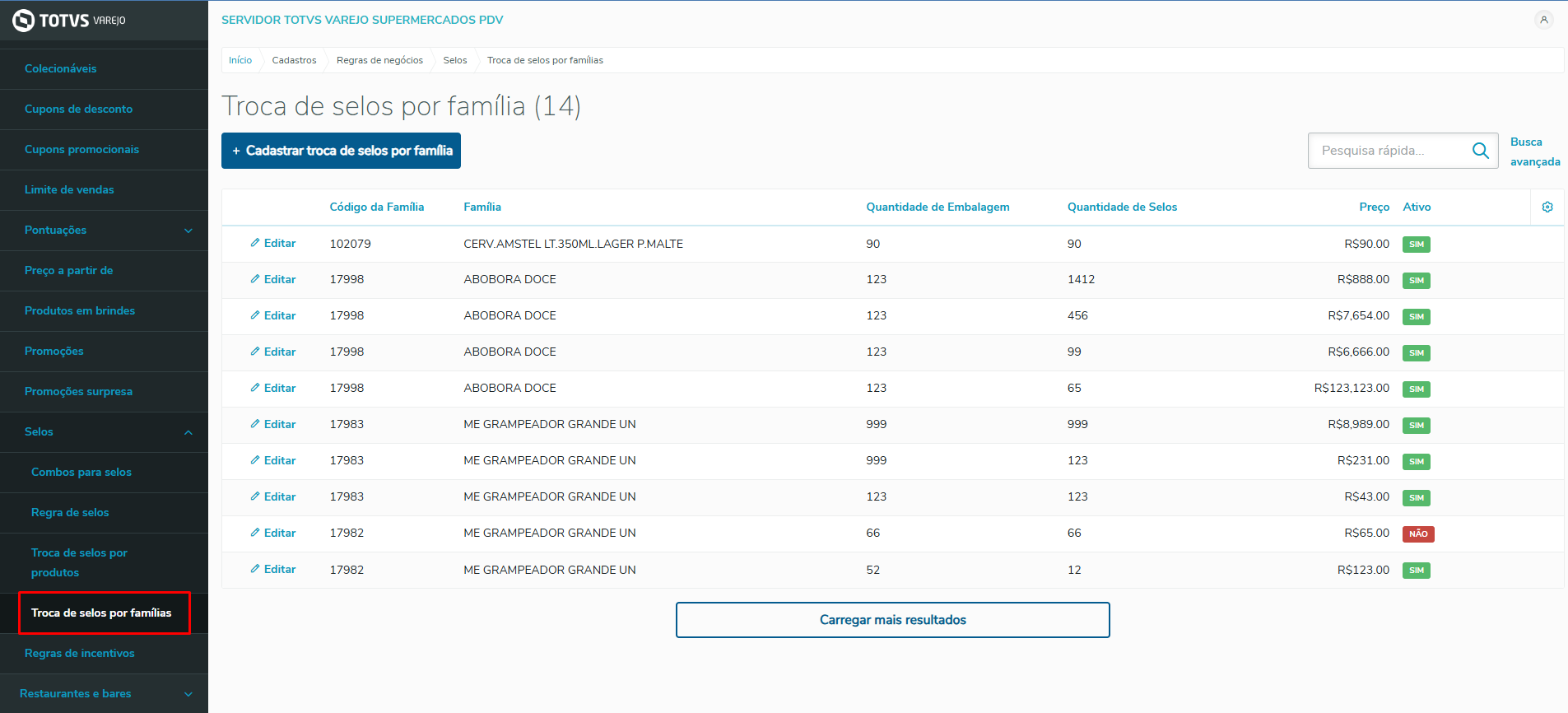Click the magnifier search icon
This screenshot has height=713, width=1568.
tap(1480, 151)
